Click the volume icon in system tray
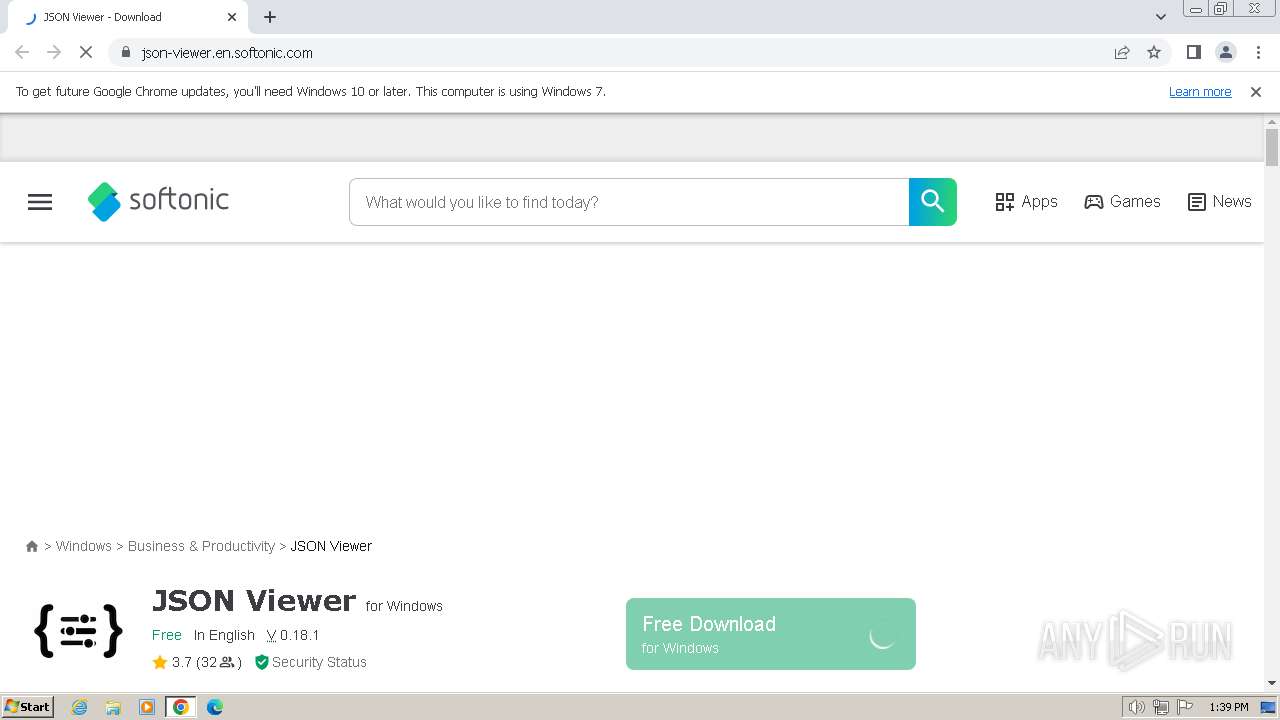1280x720 pixels. [x=1136, y=707]
